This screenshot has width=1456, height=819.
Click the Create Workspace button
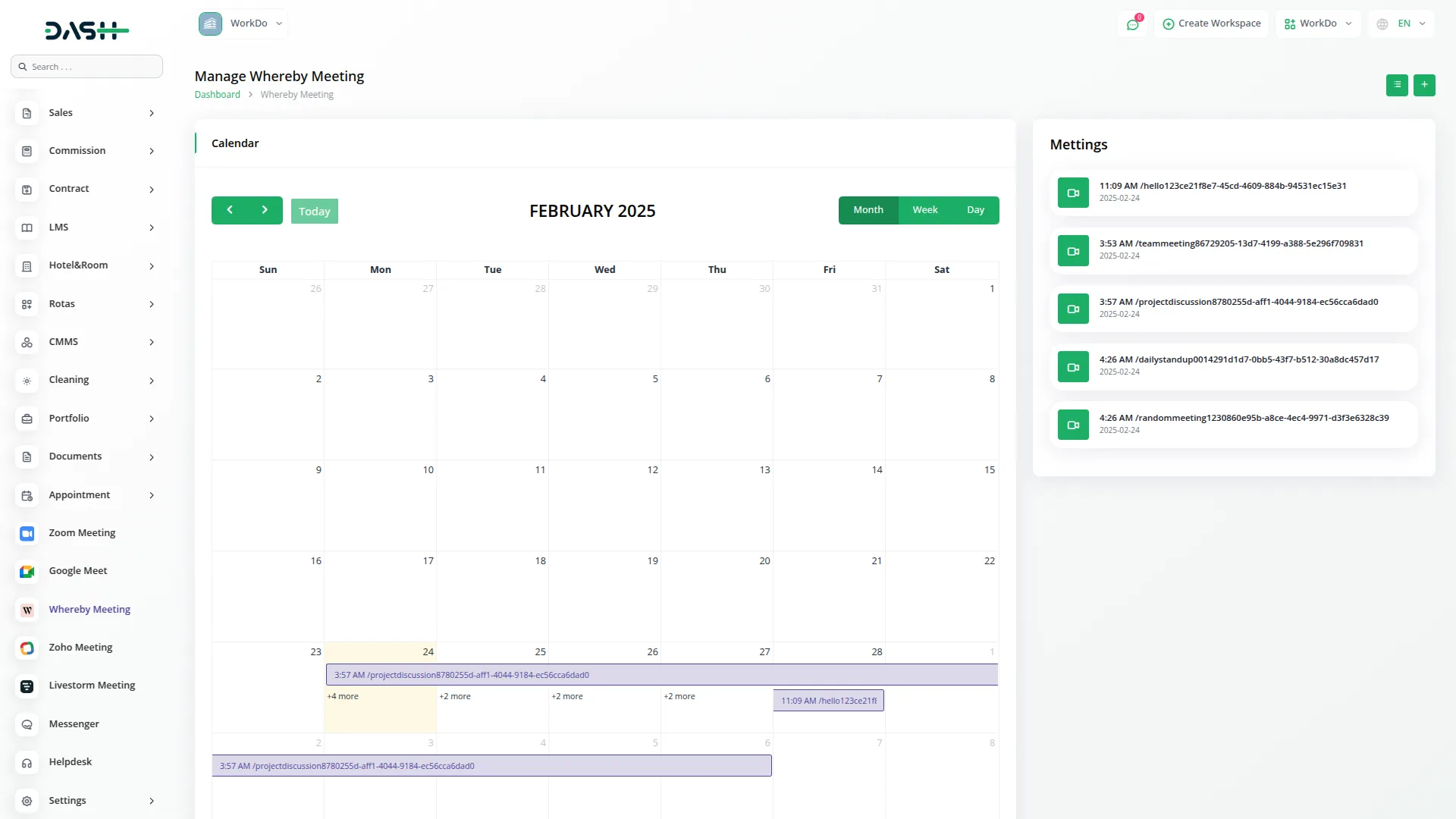pos(1211,24)
